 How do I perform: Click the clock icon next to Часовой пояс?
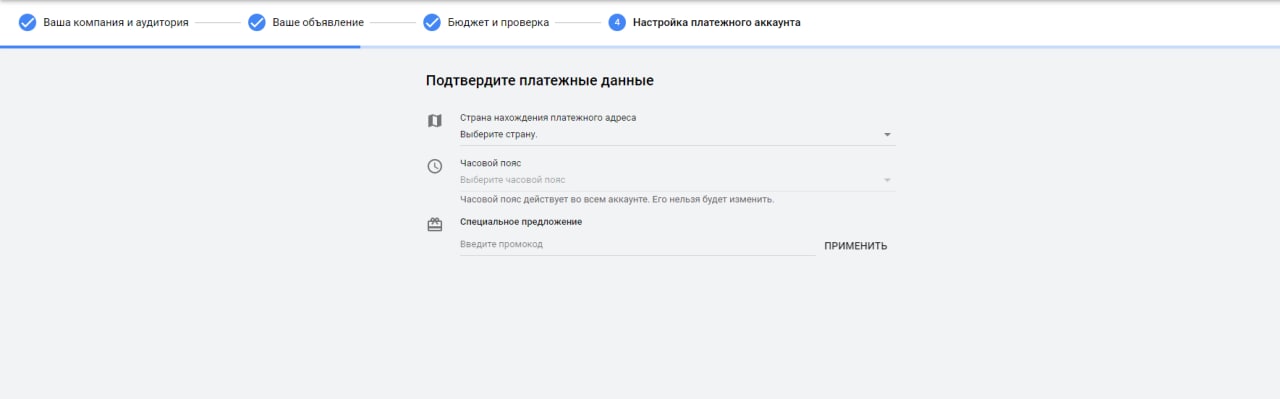pyautogui.click(x=434, y=166)
